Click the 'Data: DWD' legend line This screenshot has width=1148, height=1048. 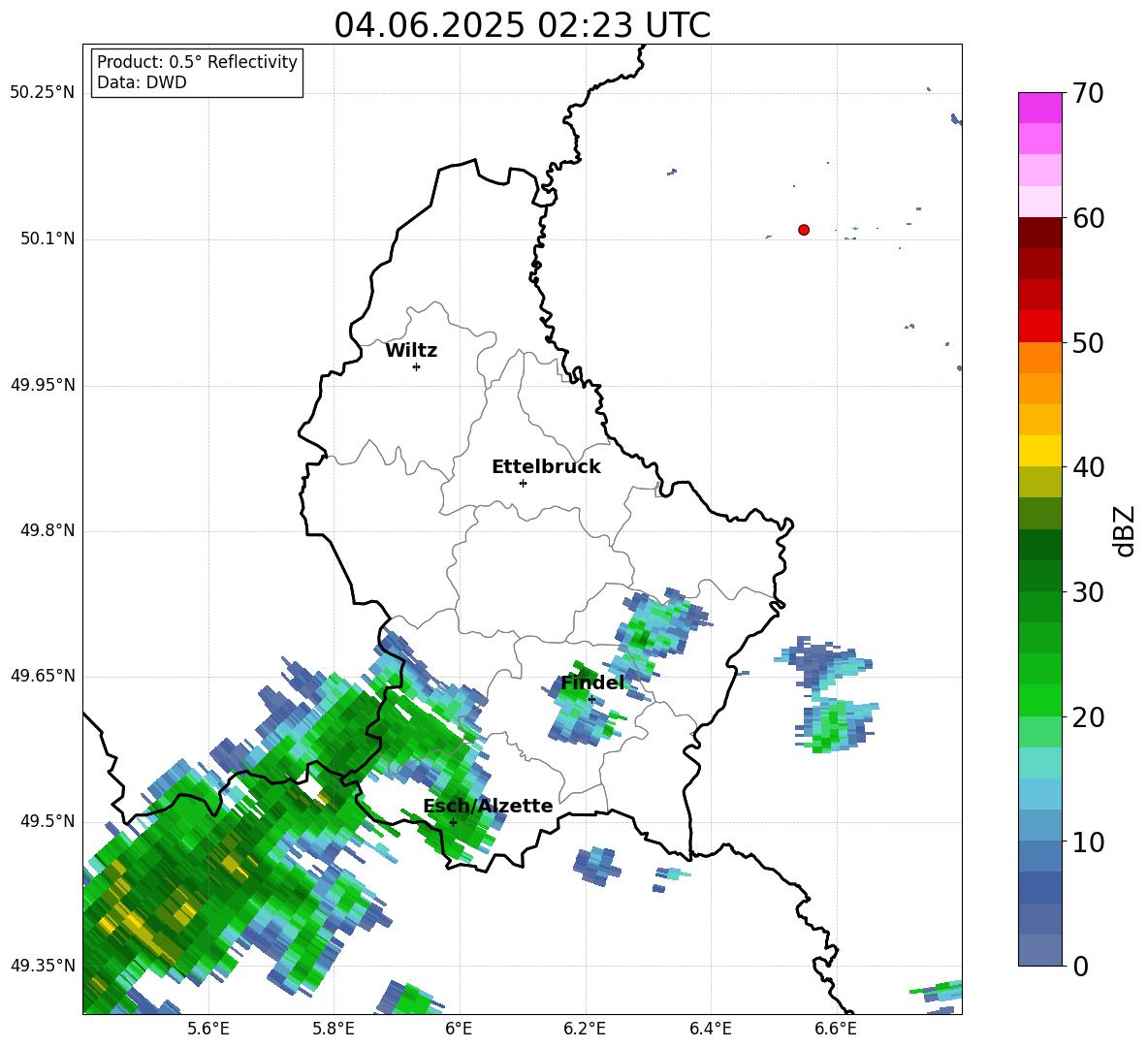tap(142, 82)
